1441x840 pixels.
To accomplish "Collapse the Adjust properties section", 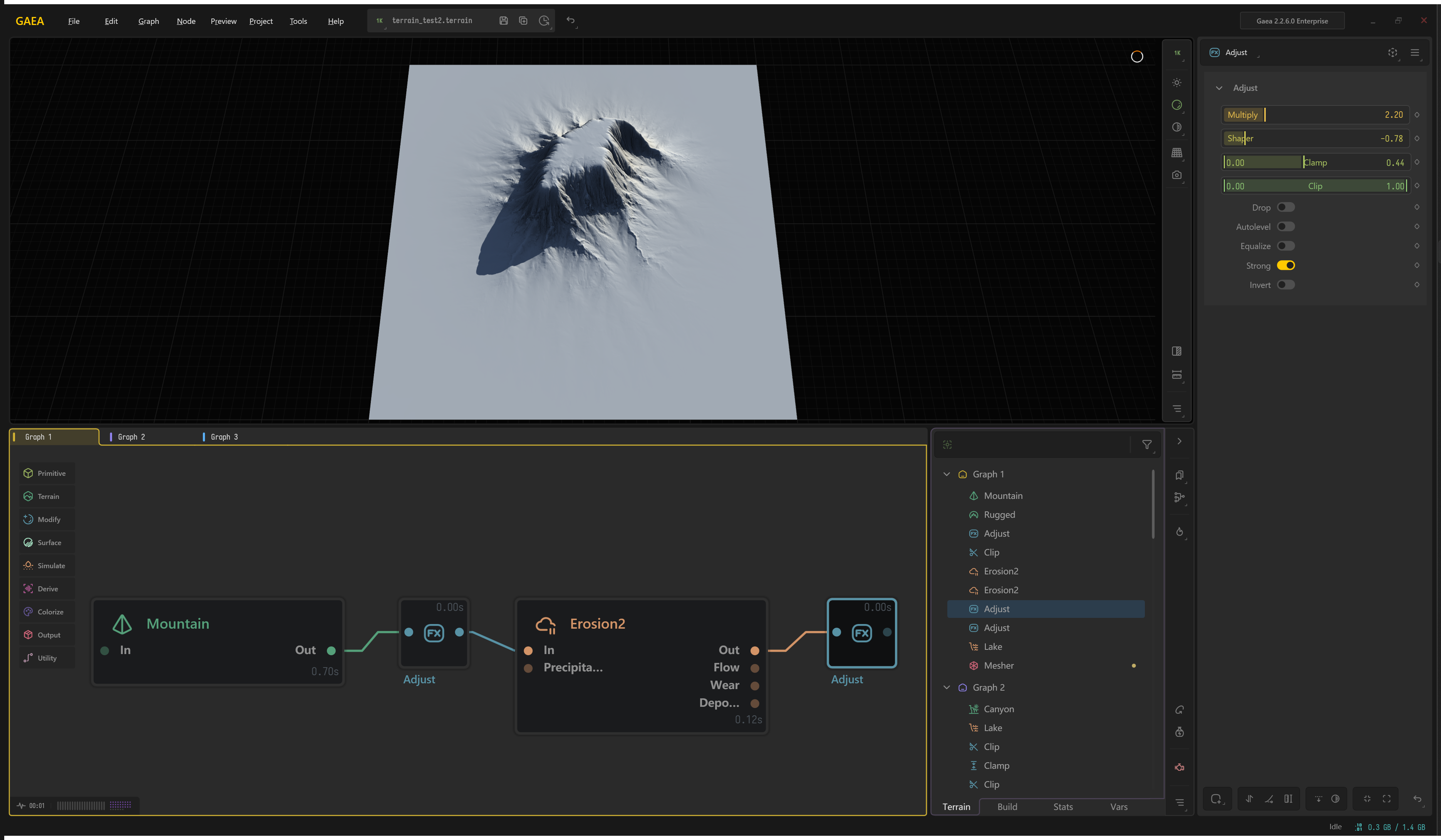I will pos(1218,88).
